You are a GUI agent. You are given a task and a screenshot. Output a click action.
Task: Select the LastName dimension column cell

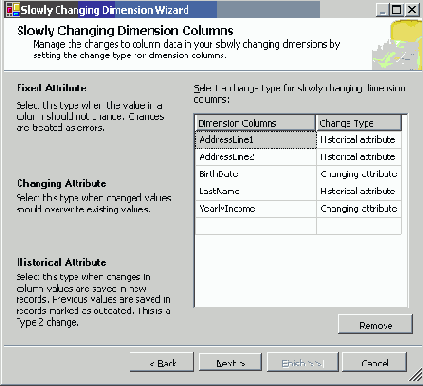256,191
